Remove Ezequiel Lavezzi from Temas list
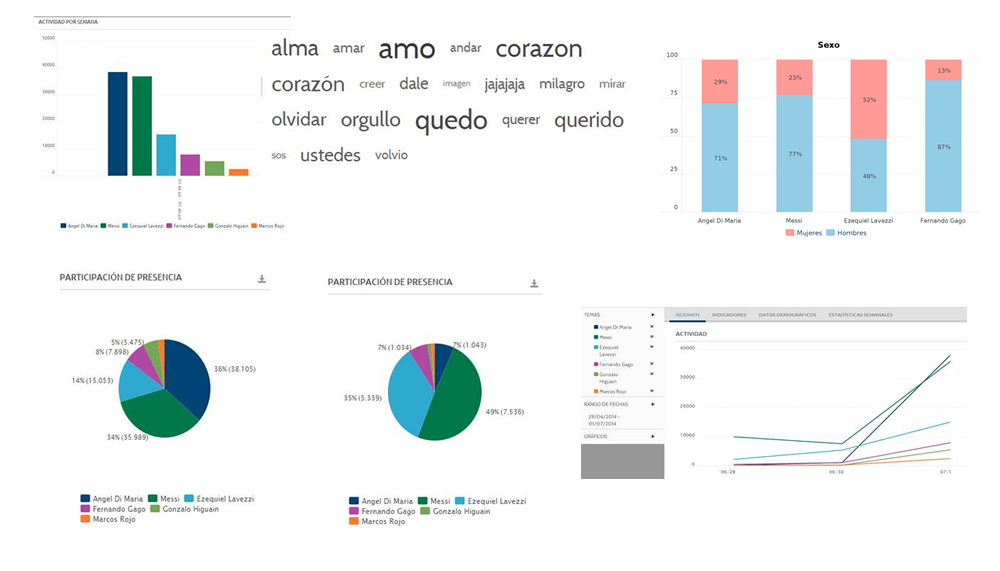This screenshot has height=571, width=1000. [x=652, y=347]
